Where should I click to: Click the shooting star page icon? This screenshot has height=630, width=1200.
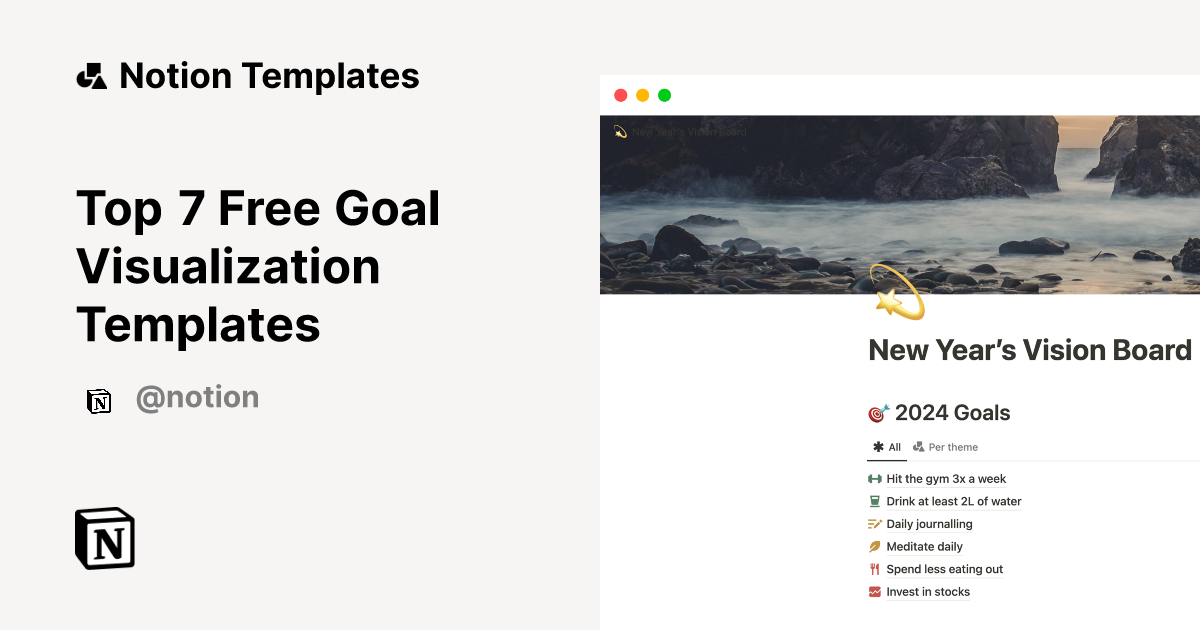897,292
